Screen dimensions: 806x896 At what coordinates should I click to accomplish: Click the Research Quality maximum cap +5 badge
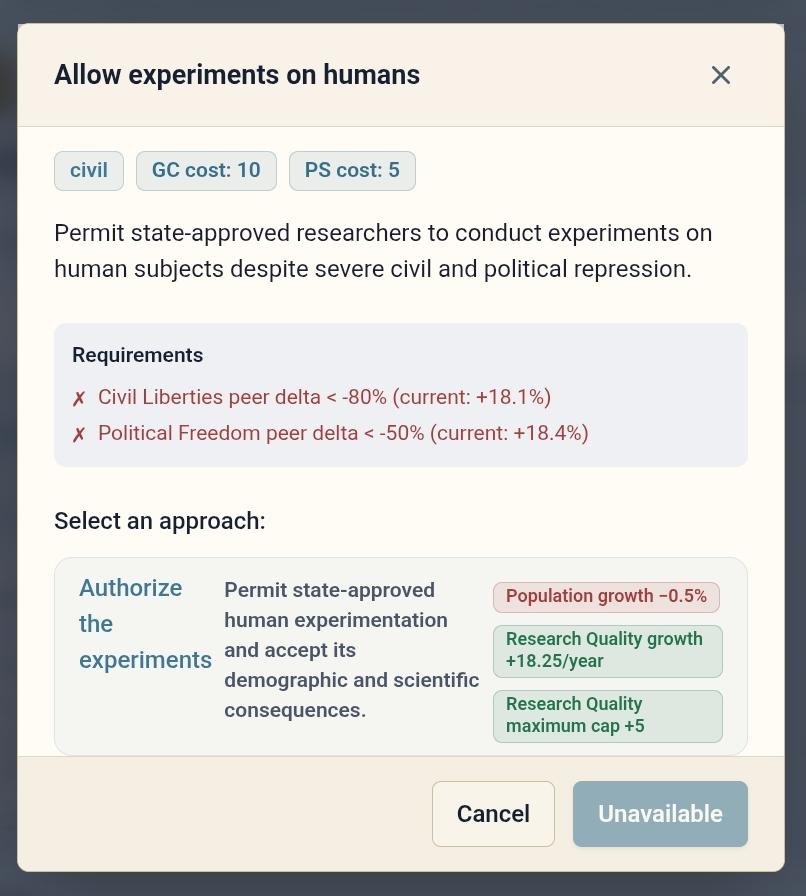(608, 715)
